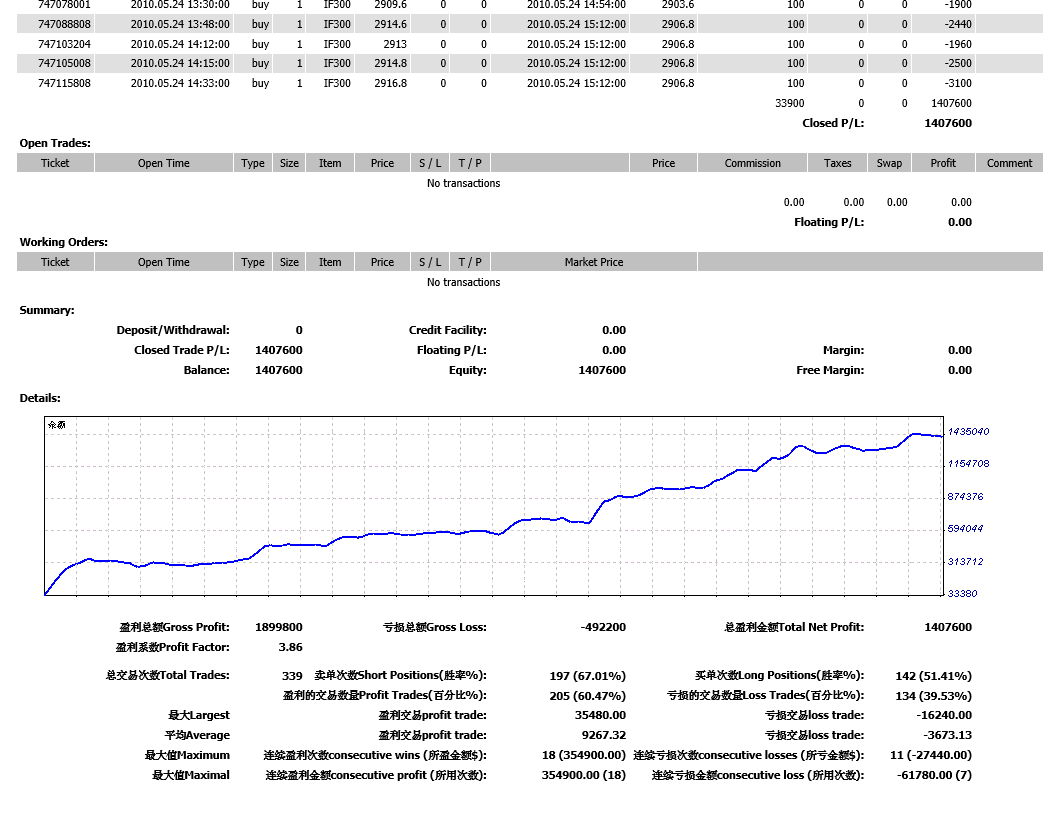
Task: Click the Total Trades value 339
Action: (292, 676)
